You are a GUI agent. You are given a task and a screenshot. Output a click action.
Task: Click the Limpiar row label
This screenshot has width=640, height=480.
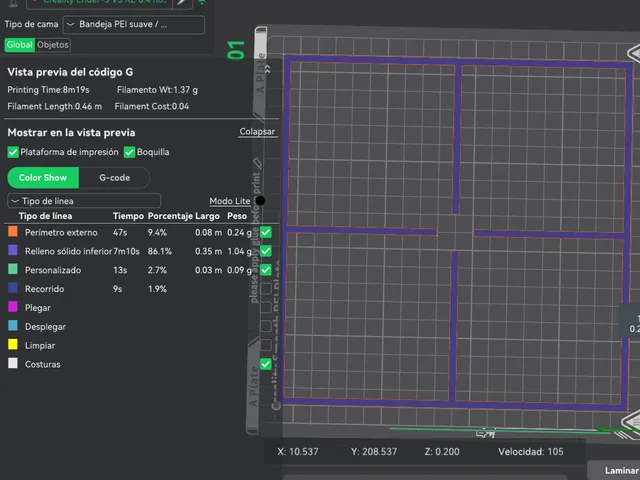(40, 345)
